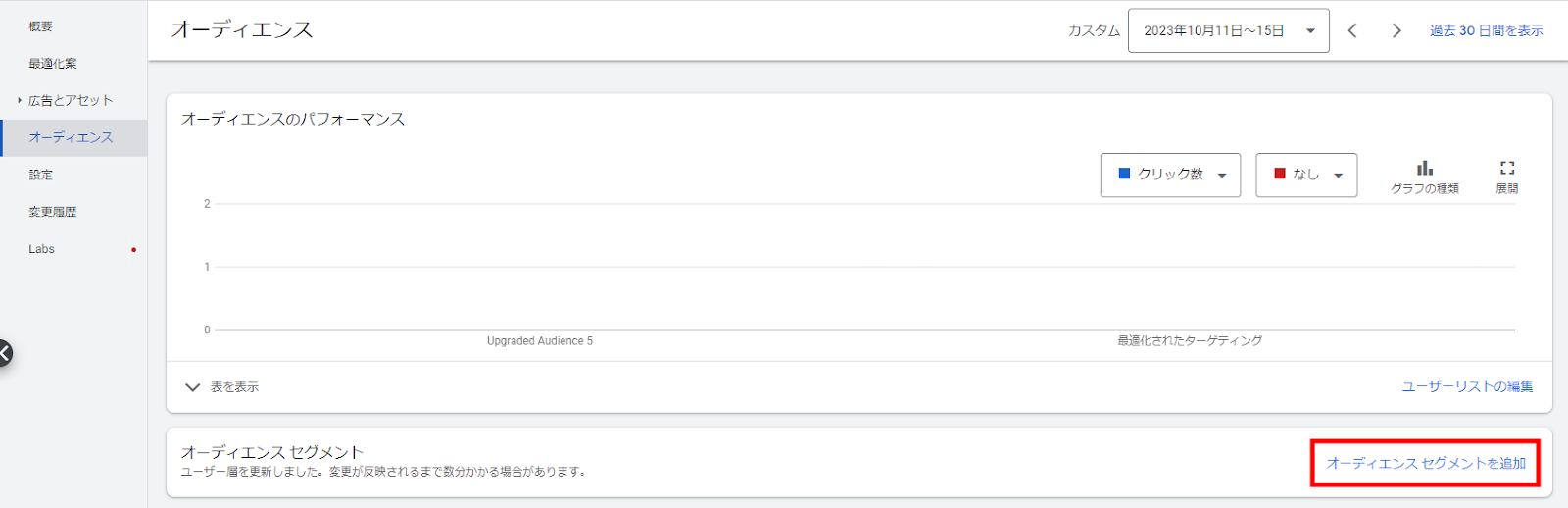The height and width of the screenshot is (508, 1568).
Task: Open 設定 in the sidebar
Action: 41,175
